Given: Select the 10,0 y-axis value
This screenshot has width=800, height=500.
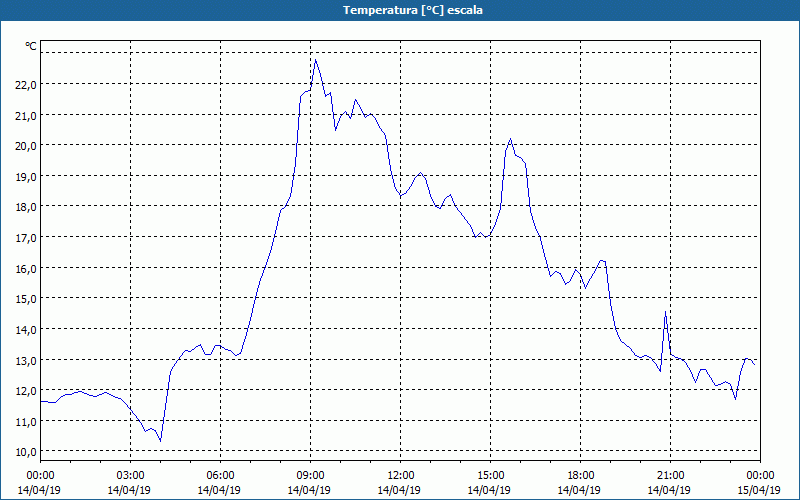Looking at the screenshot, I should tap(26, 452).
